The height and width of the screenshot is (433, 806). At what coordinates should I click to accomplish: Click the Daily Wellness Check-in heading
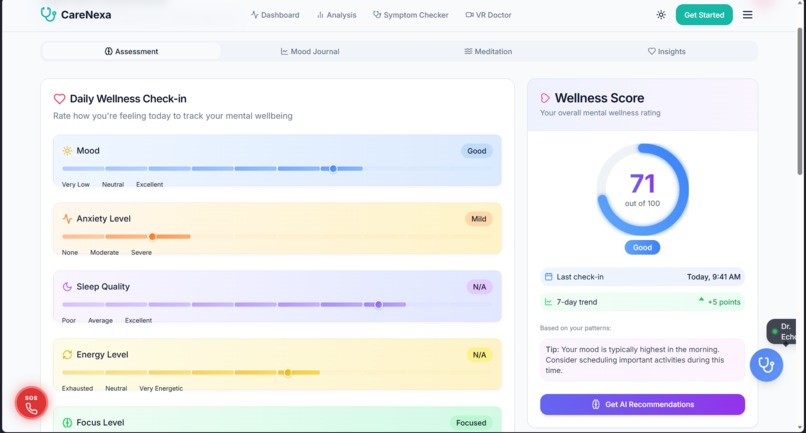[x=128, y=99]
